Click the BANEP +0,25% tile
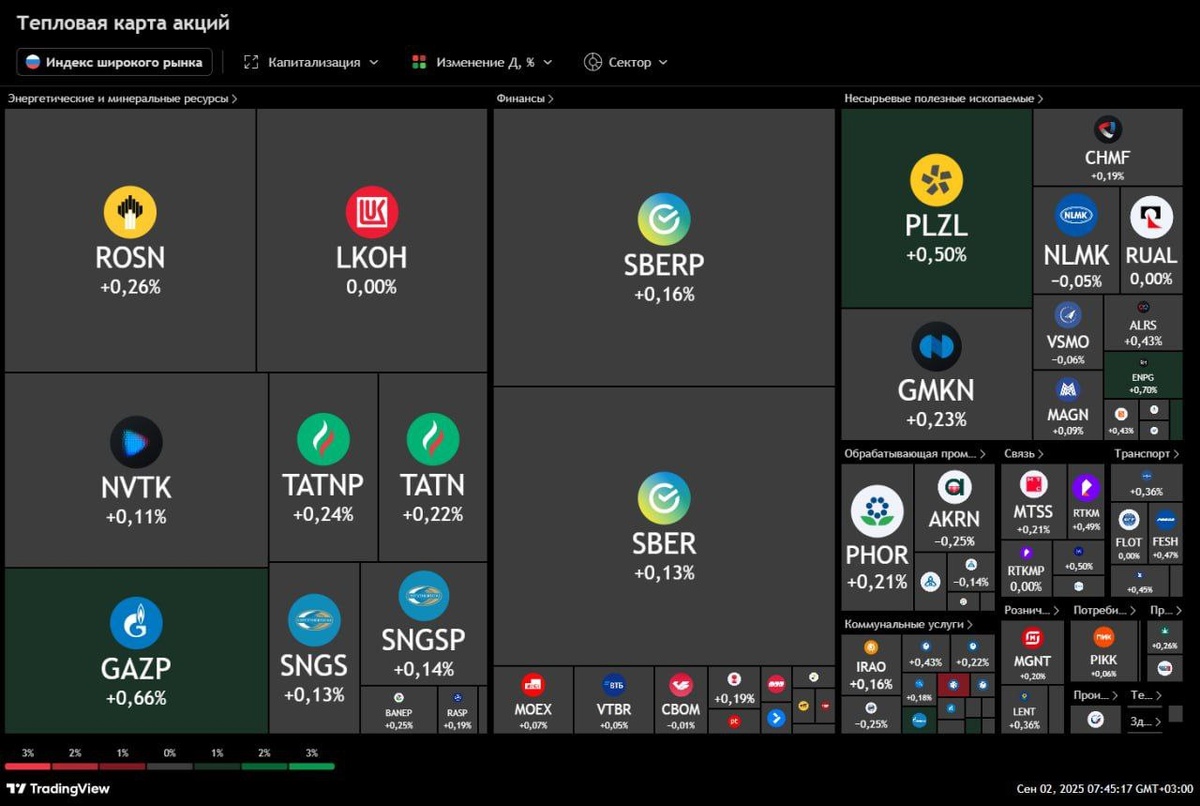The height and width of the screenshot is (806, 1200). (x=399, y=710)
